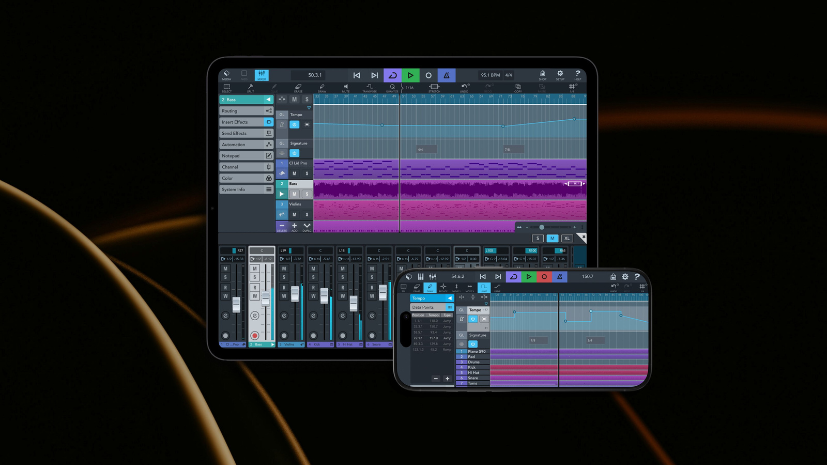Open the Media icon at tablet top-left

point(227,75)
